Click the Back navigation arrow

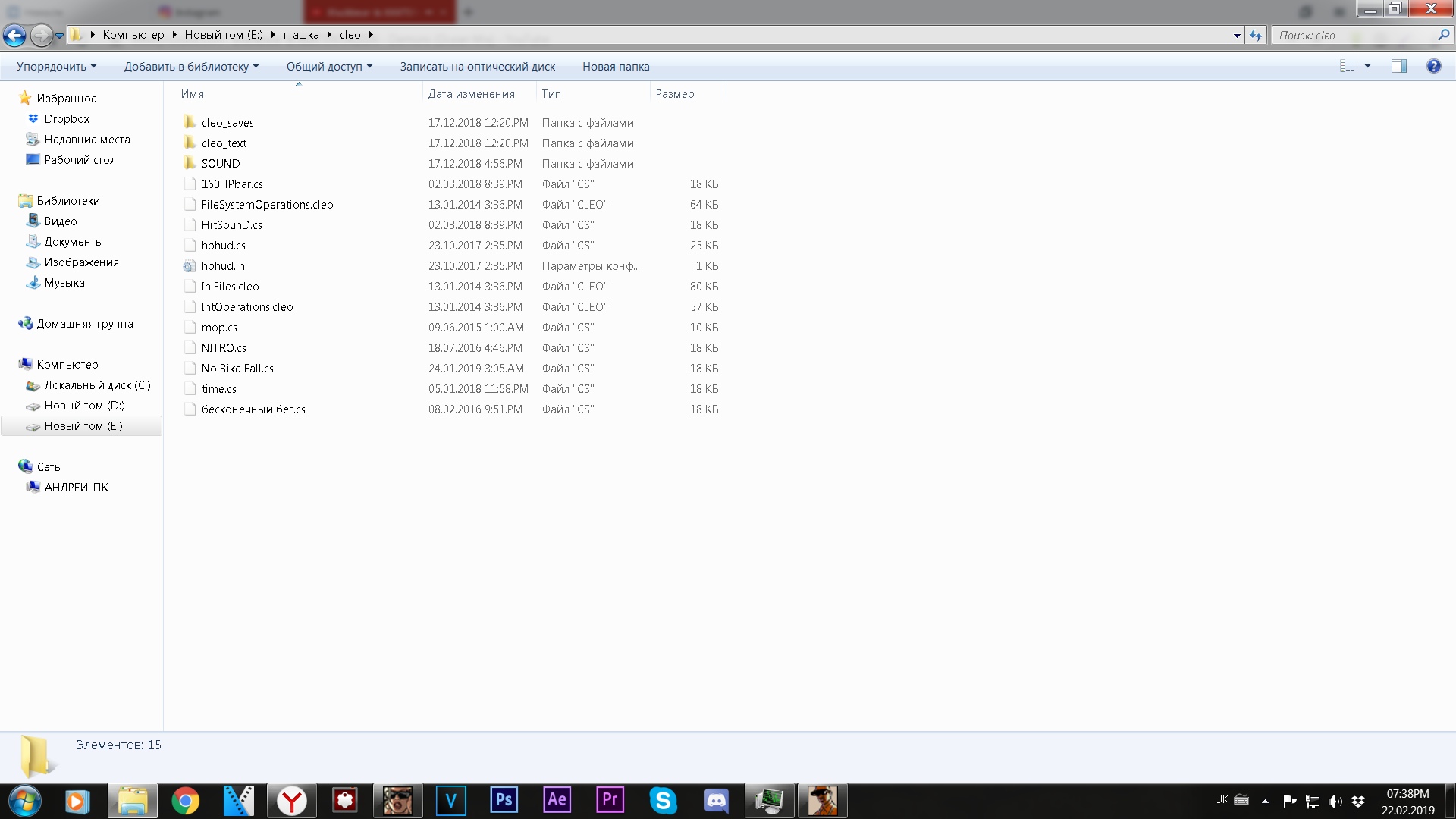[14, 35]
